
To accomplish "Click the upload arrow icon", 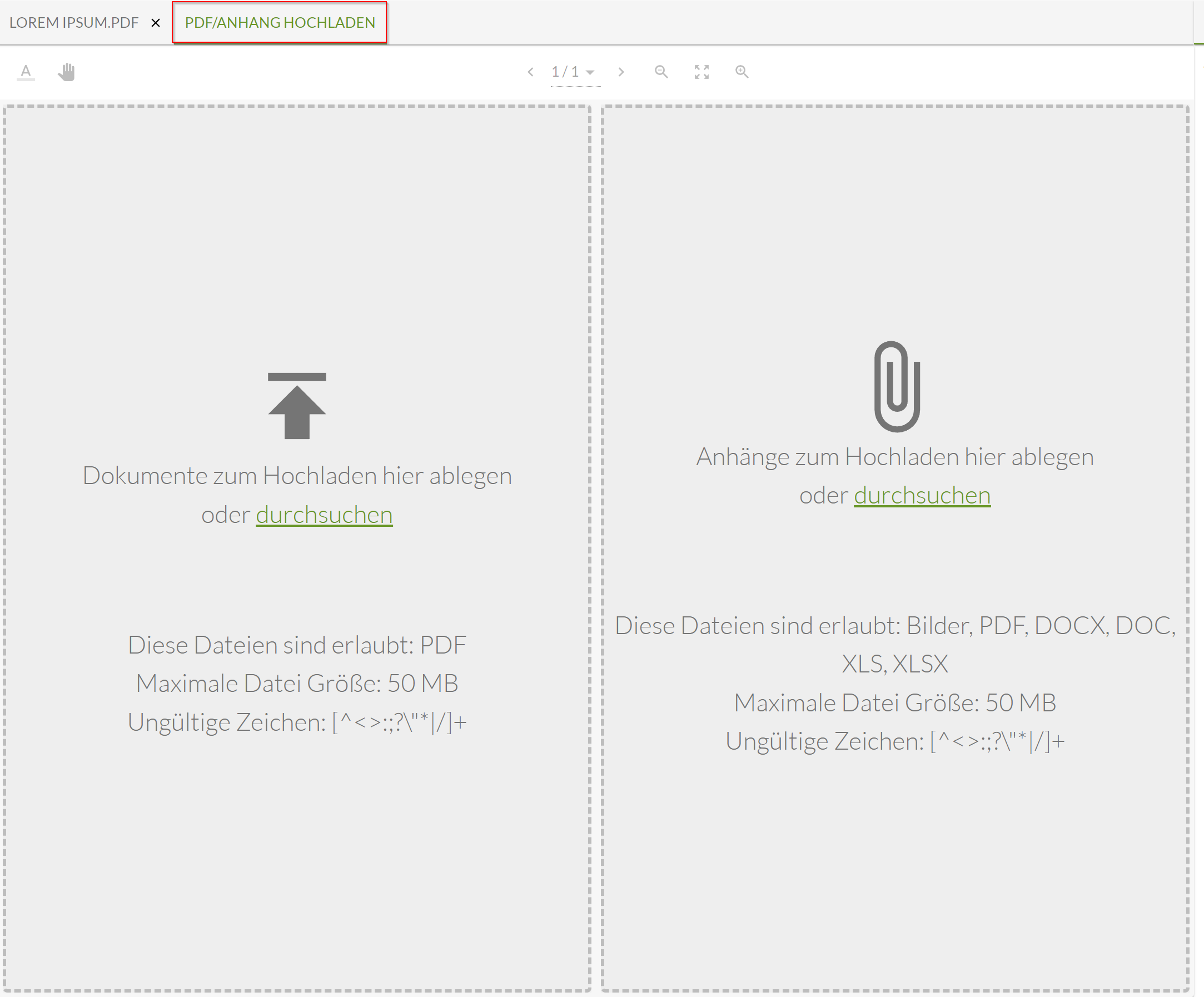I will (x=297, y=406).
